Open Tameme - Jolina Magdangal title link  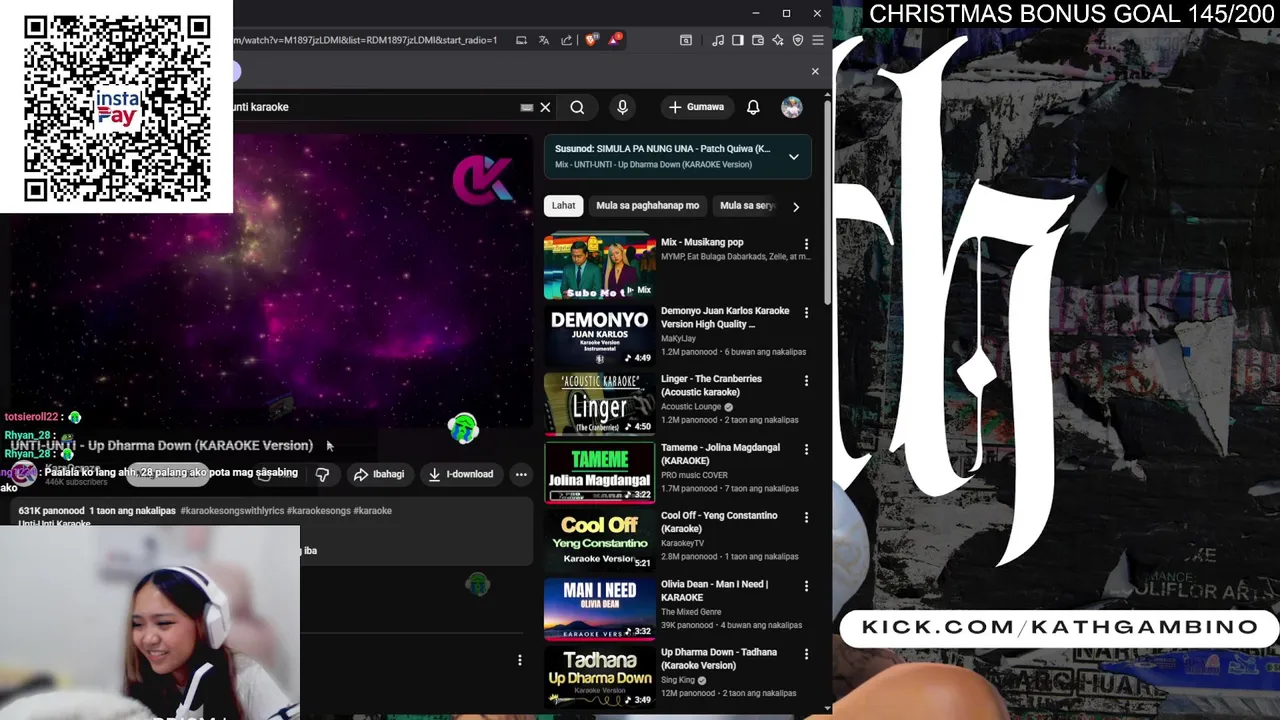(720, 454)
